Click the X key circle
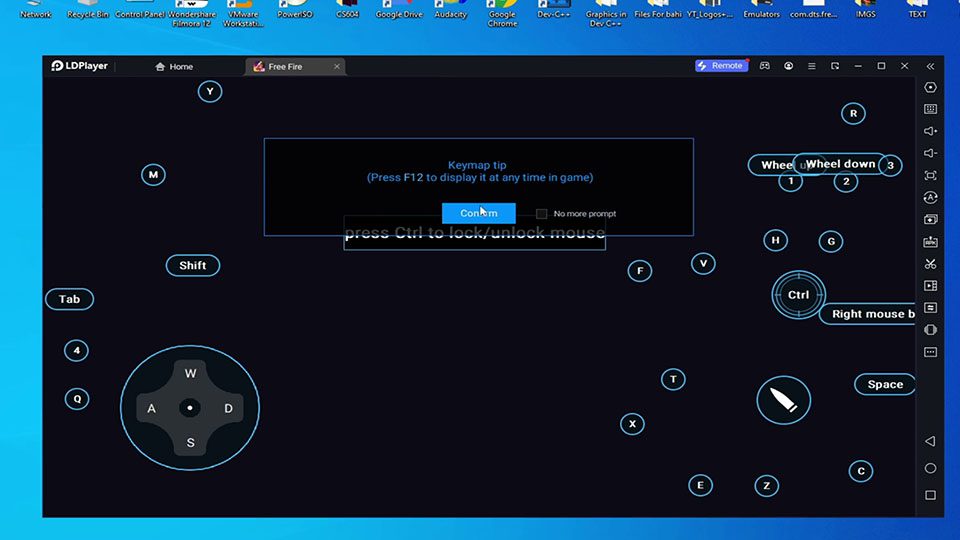The image size is (960, 540). coord(632,424)
